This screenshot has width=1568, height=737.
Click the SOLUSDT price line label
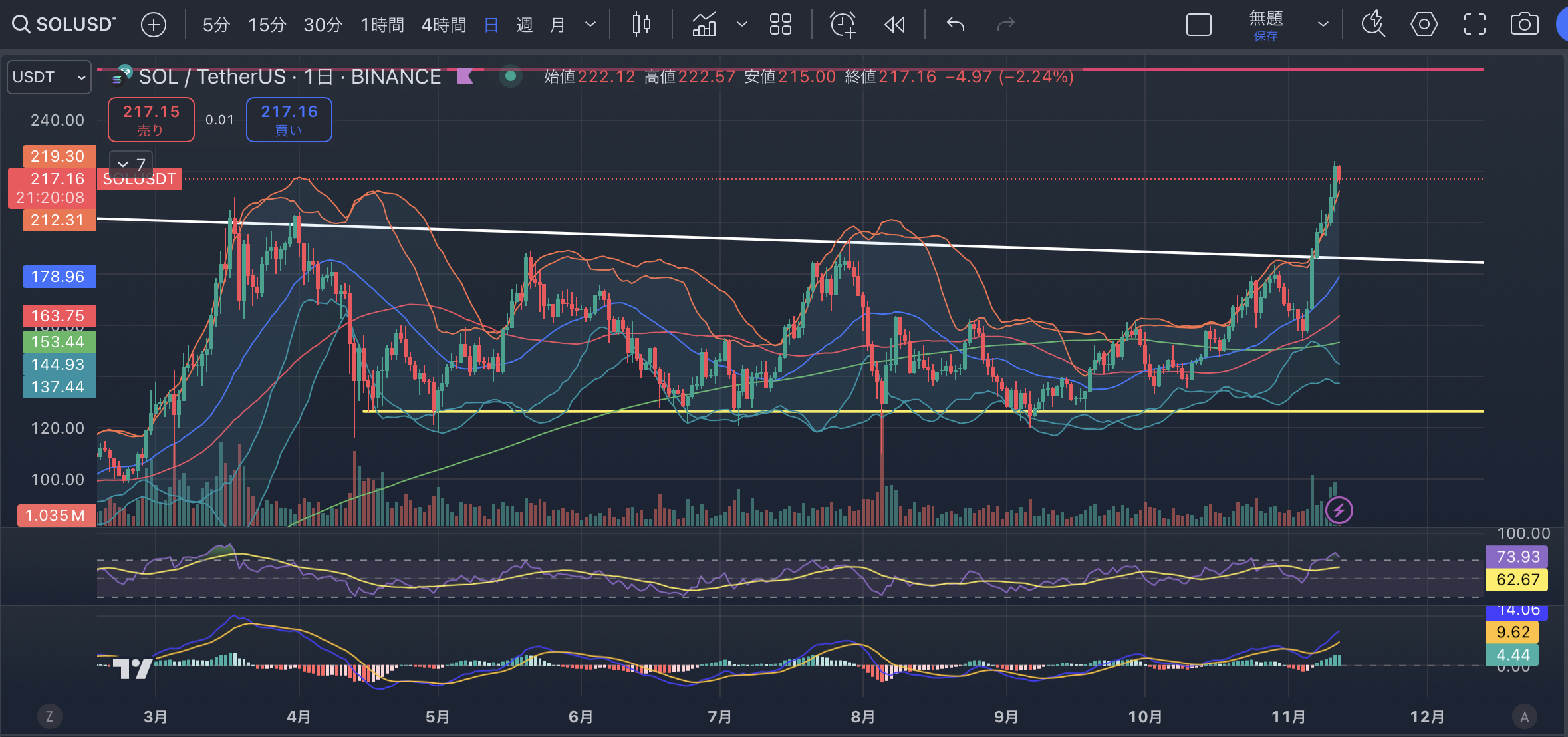tap(140, 179)
